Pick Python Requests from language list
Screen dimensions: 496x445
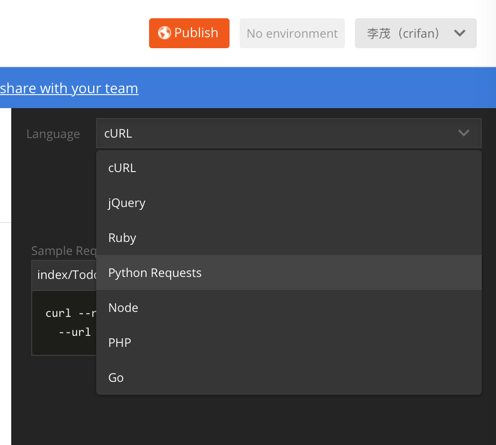click(289, 273)
